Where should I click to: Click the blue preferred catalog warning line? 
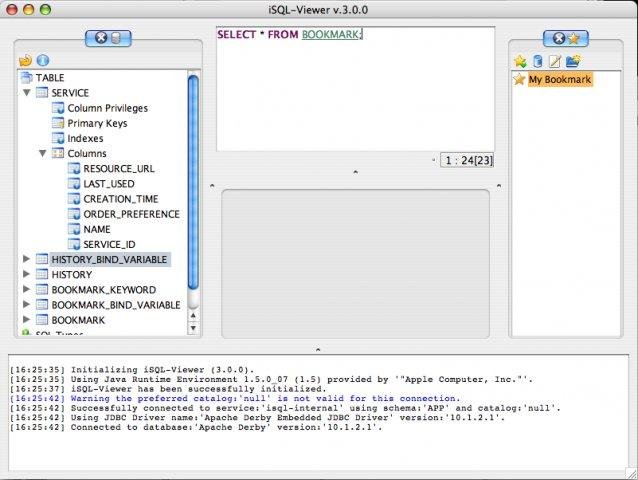[235, 398]
